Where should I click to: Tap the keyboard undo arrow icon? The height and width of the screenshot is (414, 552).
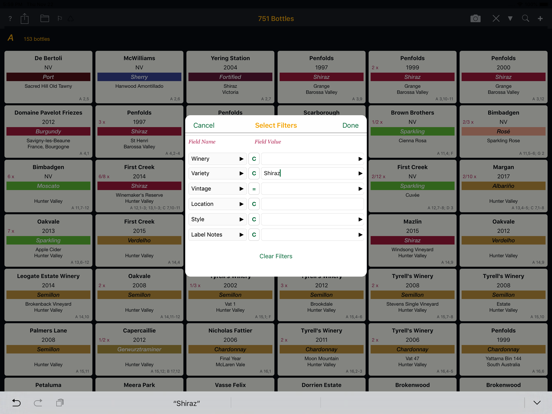(16, 403)
